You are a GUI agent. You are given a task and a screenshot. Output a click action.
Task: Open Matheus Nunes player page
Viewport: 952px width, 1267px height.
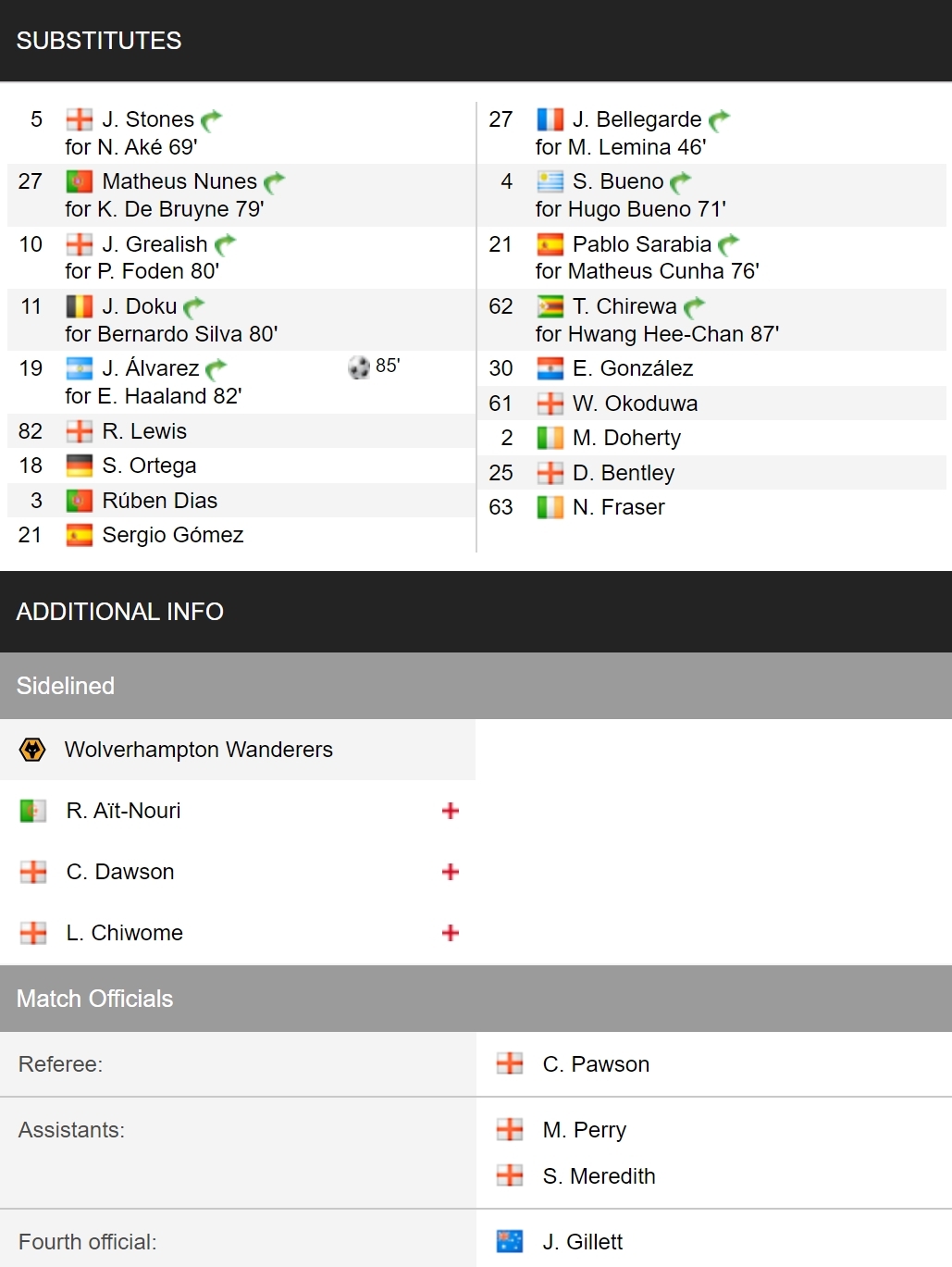tap(179, 181)
